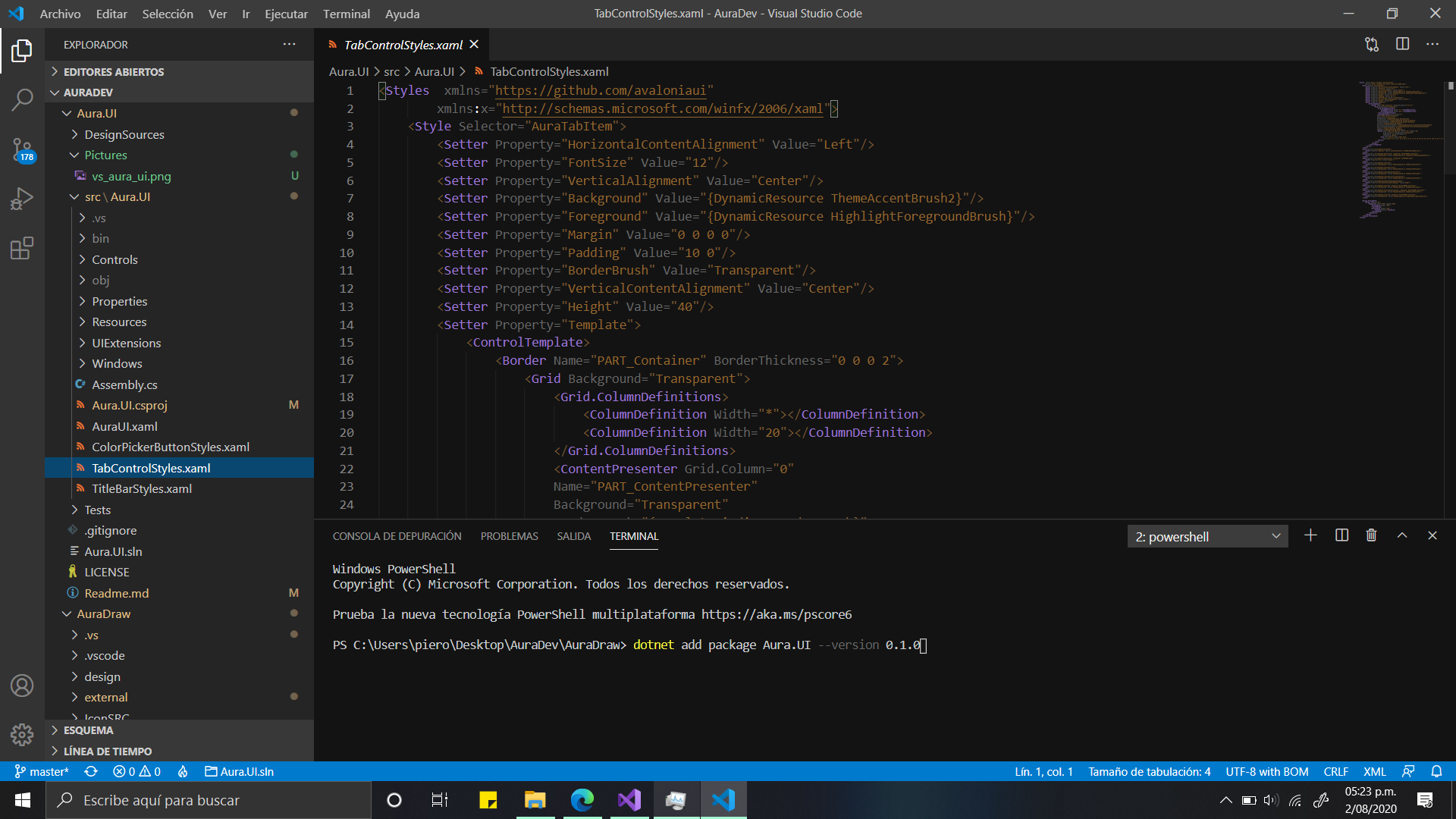Create a new terminal with plus icon
This screenshot has width=1456, height=819.
[1310, 535]
